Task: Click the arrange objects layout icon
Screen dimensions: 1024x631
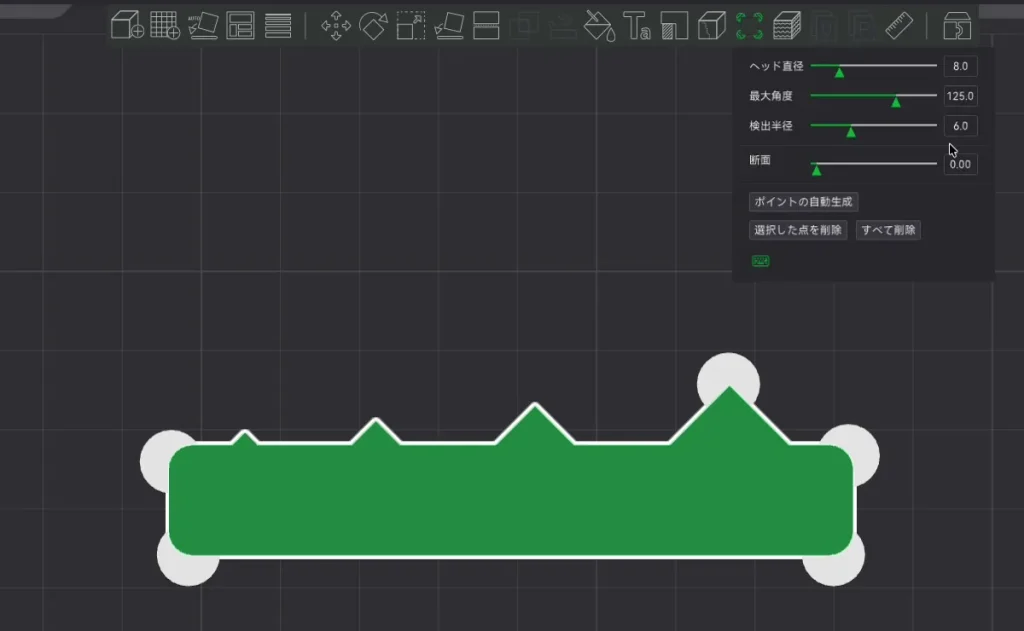Action: (x=240, y=26)
